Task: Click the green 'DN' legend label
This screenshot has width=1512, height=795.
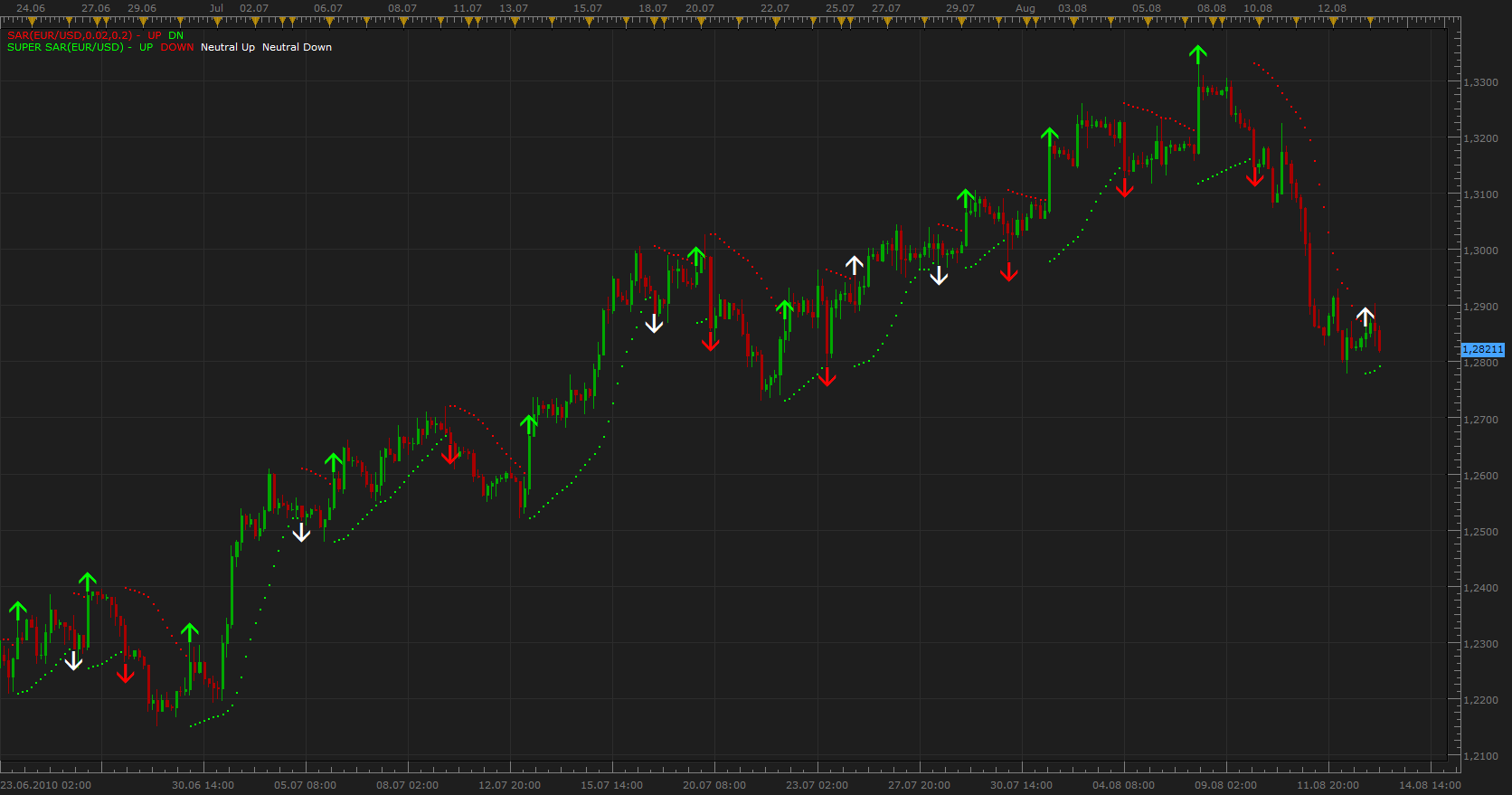Action: (175, 35)
